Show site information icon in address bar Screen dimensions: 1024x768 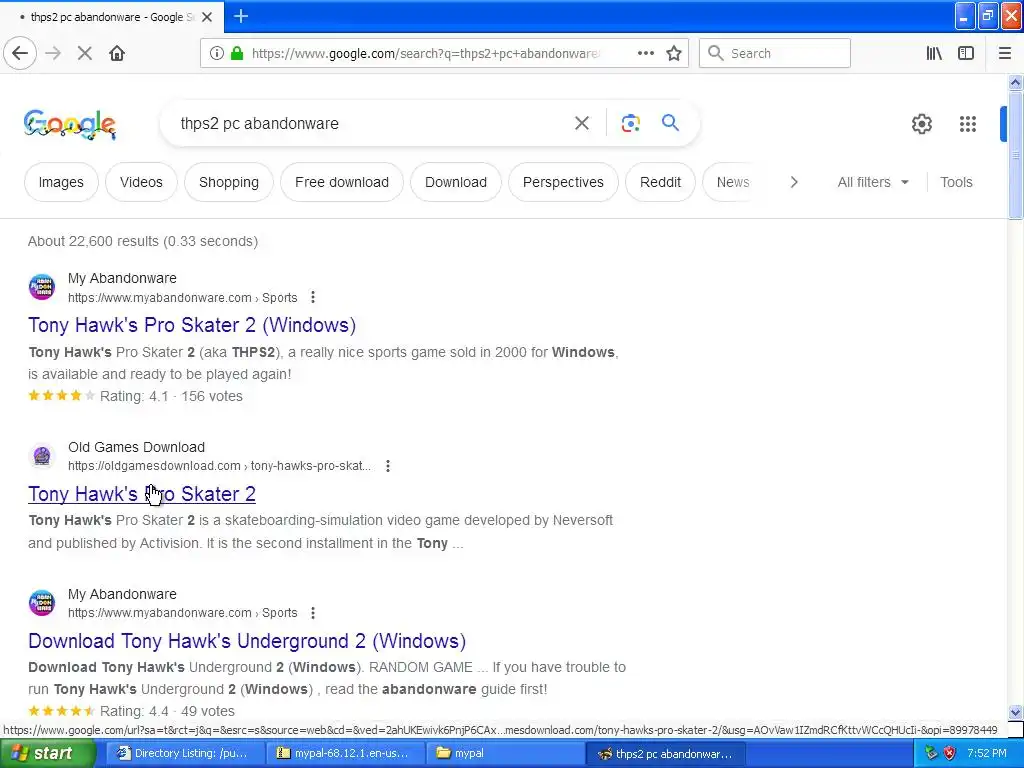point(217,54)
